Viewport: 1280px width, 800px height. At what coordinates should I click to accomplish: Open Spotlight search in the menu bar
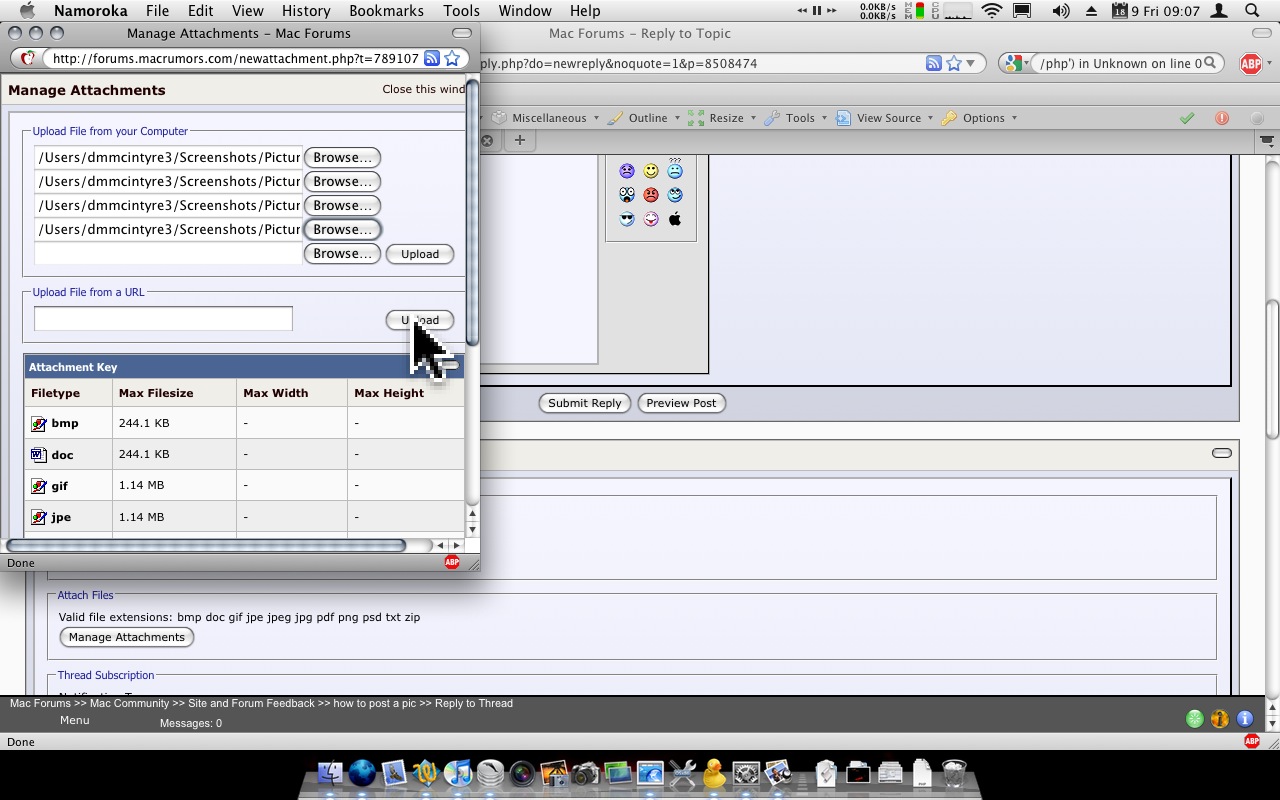tap(1252, 11)
